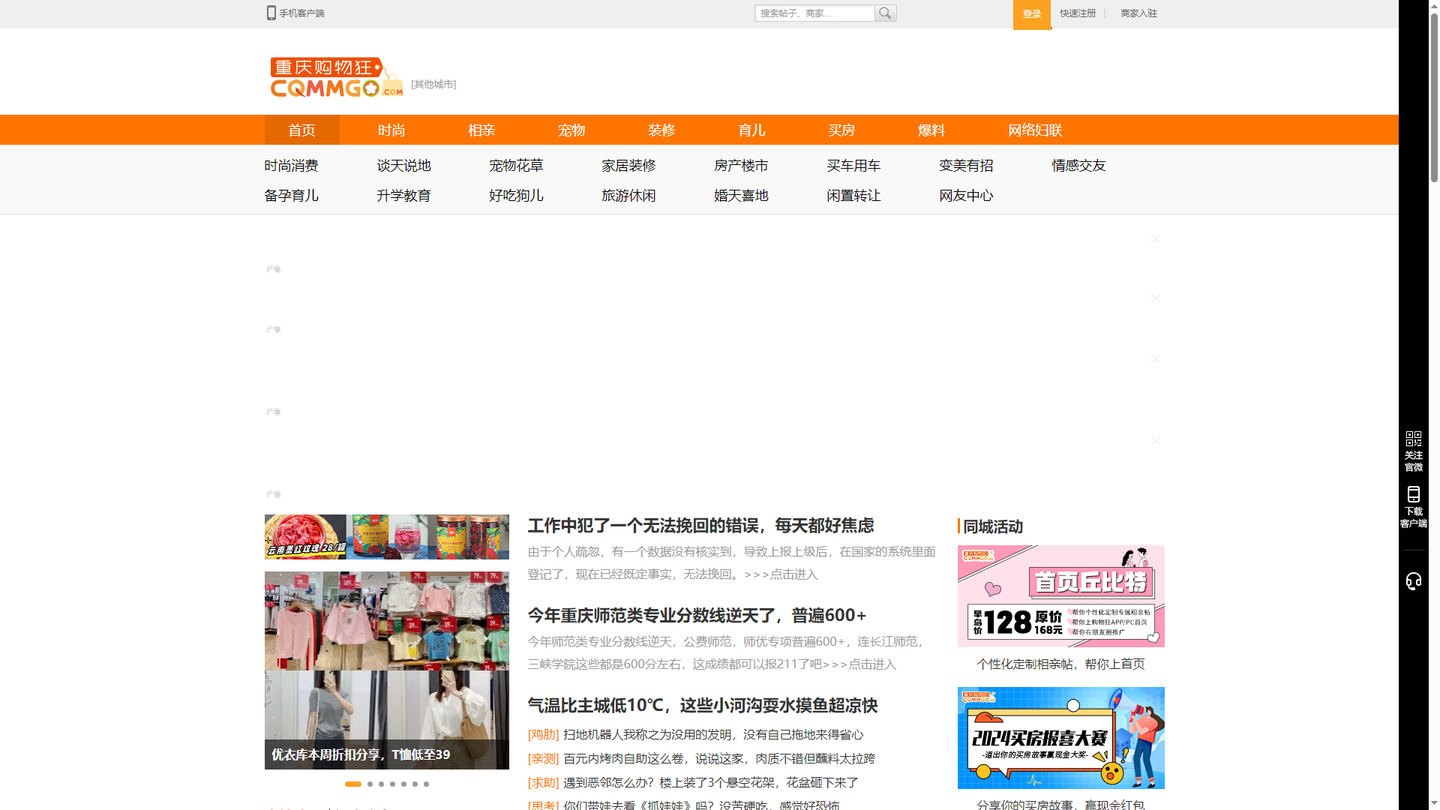Click the 手机客户端 link
This screenshot has width=1440, height=810.
[301, 13]
